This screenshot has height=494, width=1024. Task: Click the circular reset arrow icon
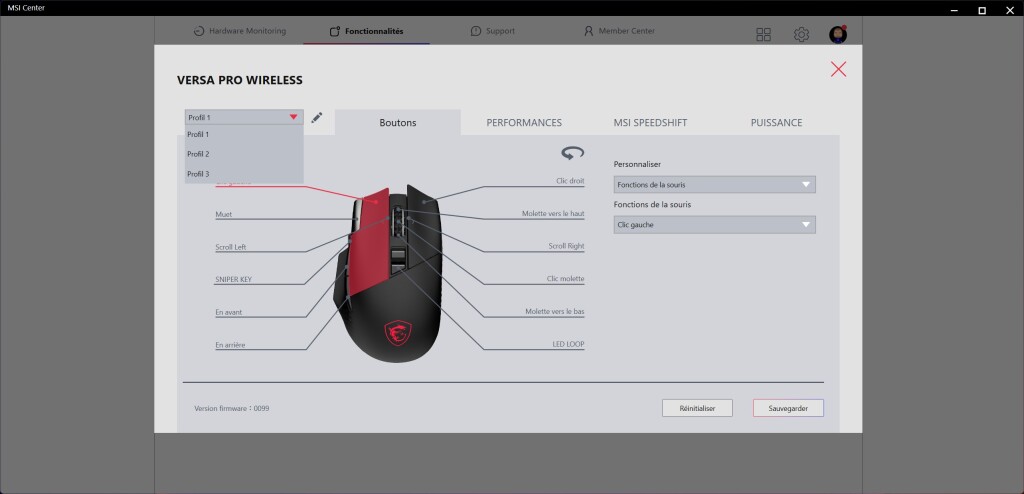(x=572, y=153)
